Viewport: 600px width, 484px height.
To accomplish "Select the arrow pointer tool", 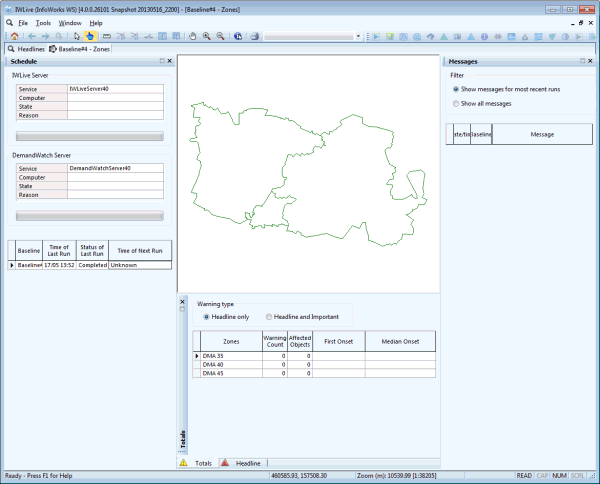I will [77, 36].
